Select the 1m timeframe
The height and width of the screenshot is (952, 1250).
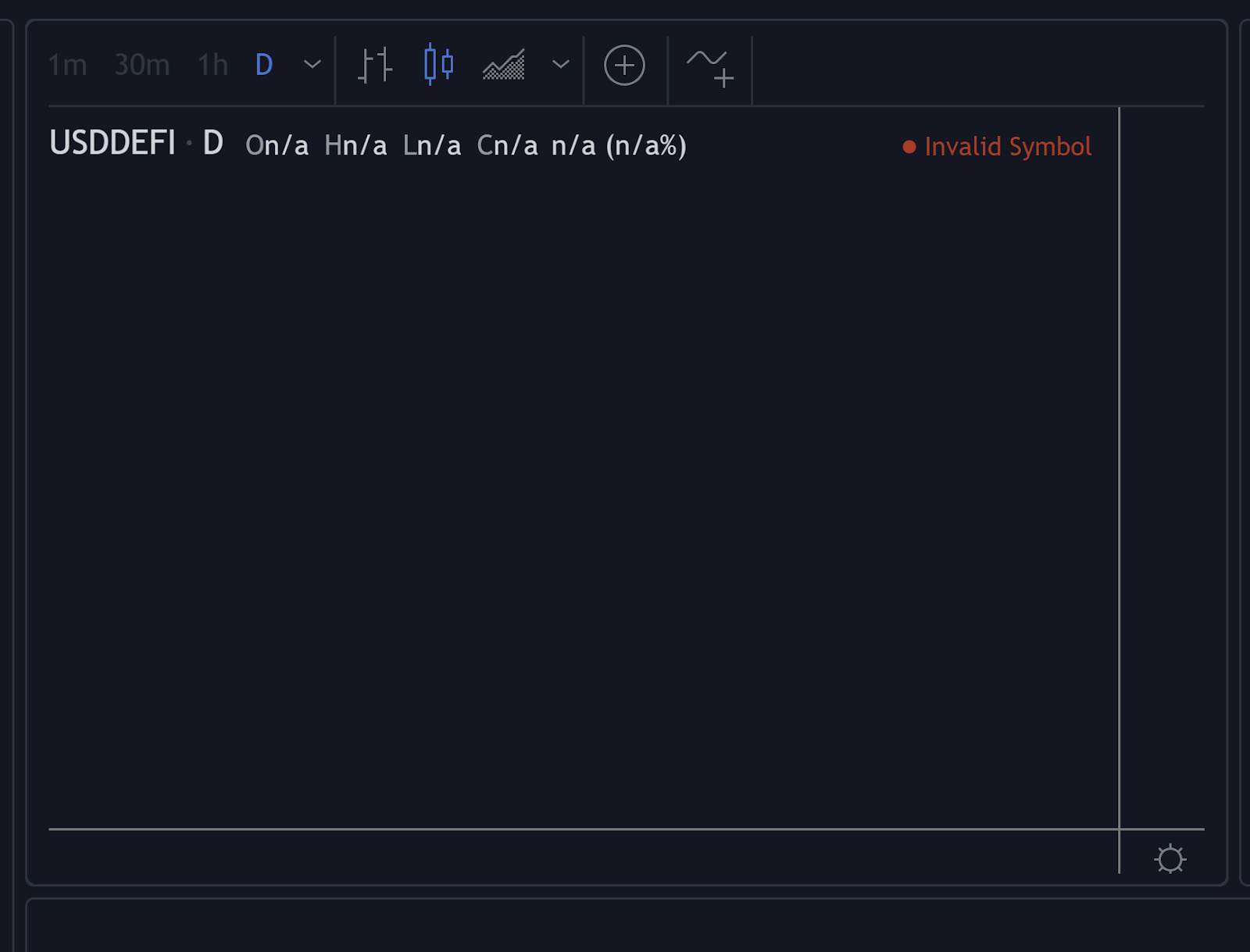pyautogui.click(x=67, y=65)
